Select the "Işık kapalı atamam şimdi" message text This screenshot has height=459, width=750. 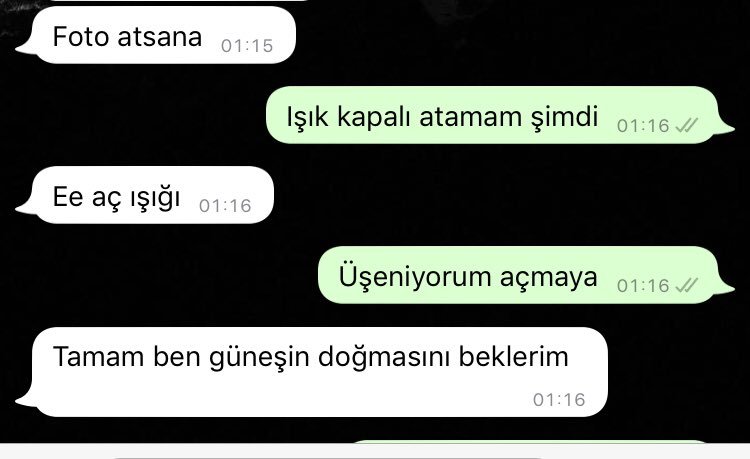[442, 117]
